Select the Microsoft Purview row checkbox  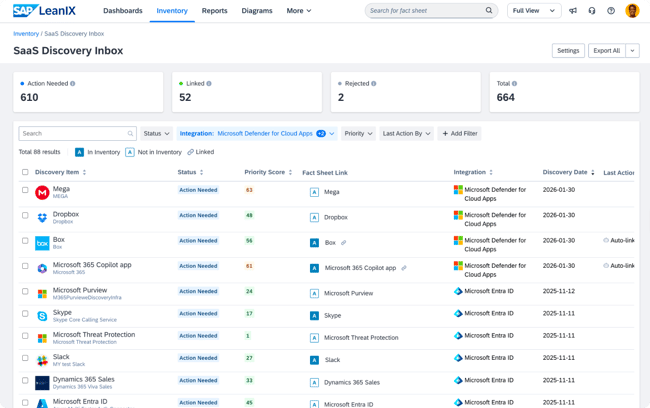point(25,291)
